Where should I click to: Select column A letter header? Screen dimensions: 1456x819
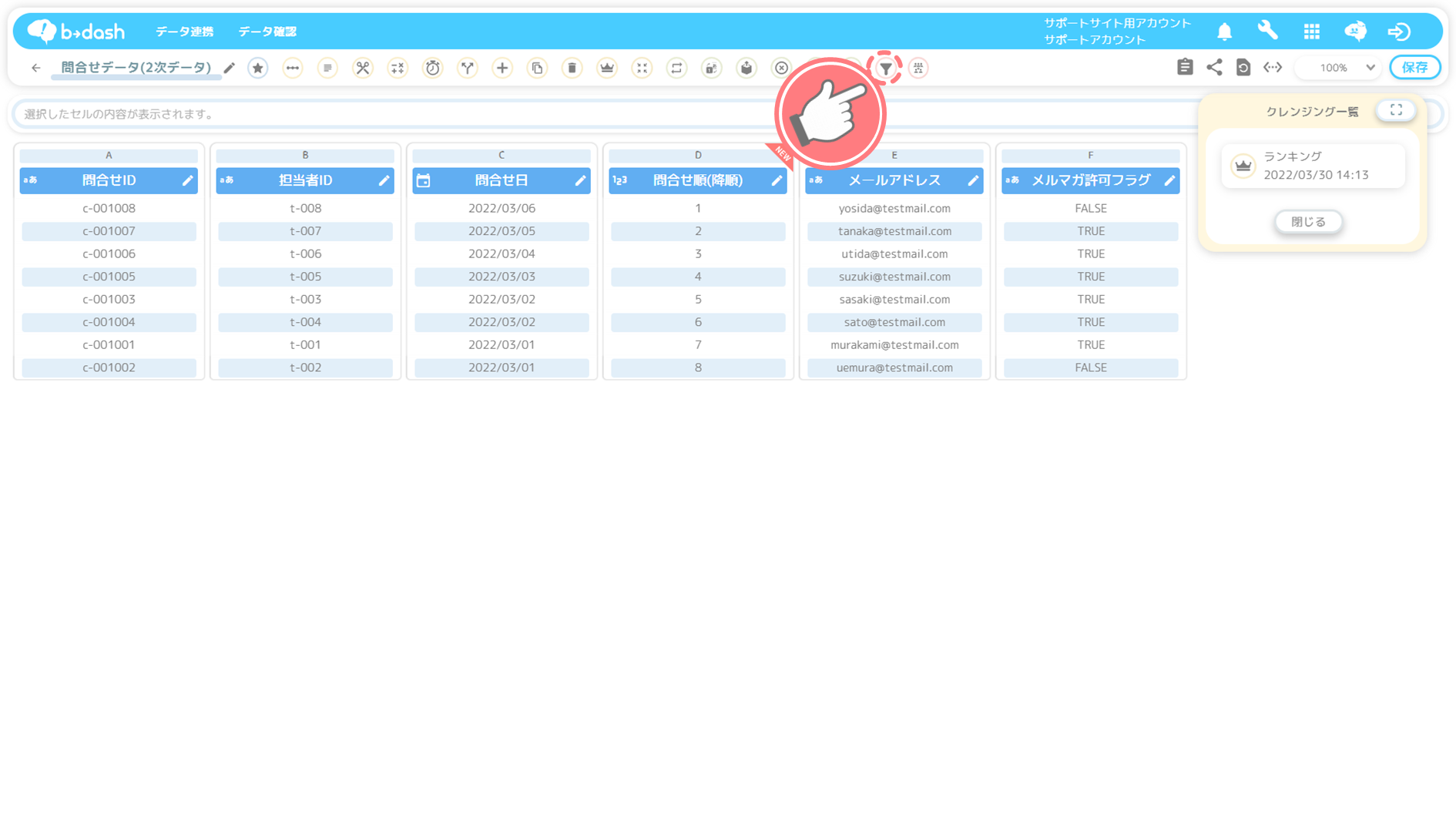(109, 156)
